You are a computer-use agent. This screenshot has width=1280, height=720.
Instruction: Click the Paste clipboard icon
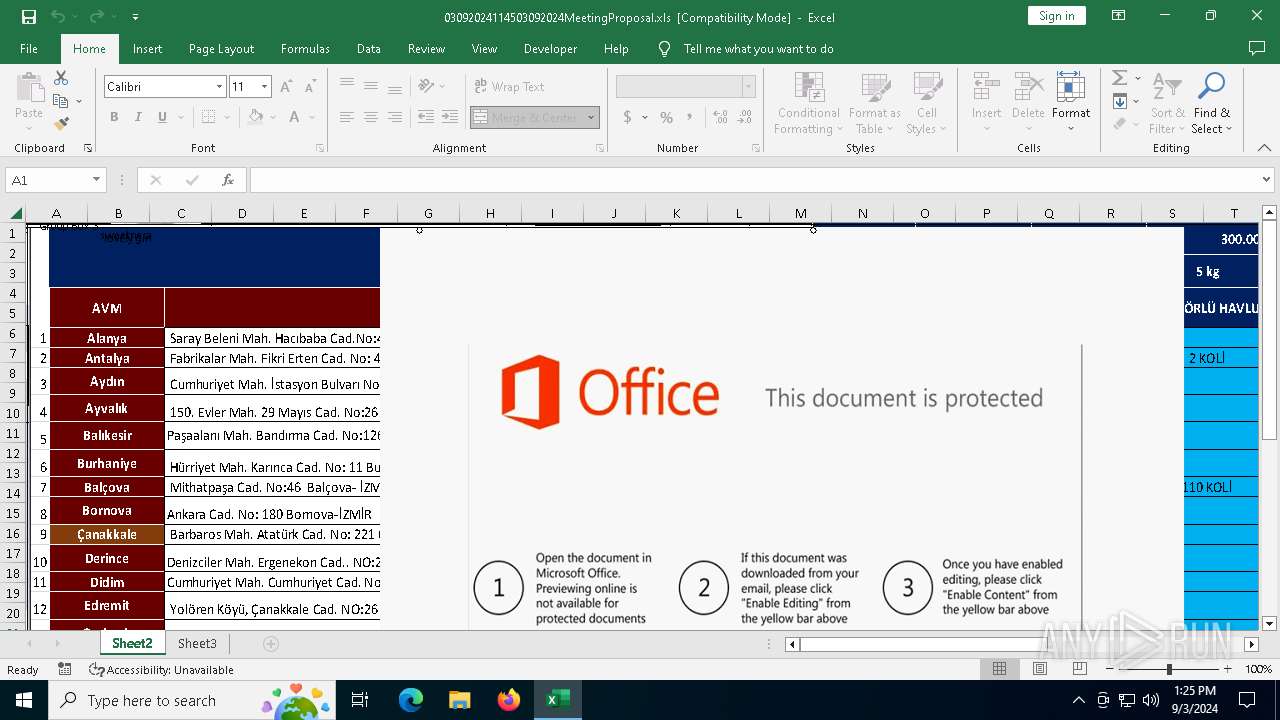[x=29, y=88]
